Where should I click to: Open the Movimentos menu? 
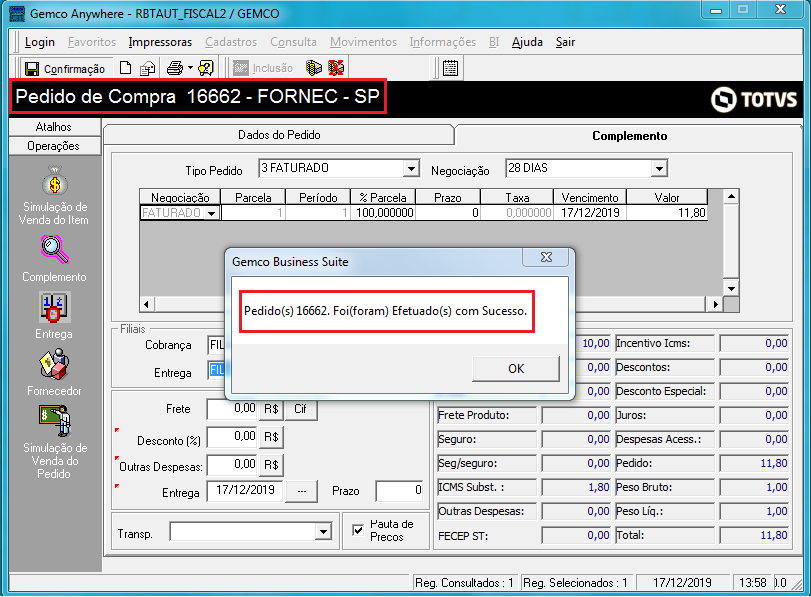pyautogui.click(x=363, y=42)
